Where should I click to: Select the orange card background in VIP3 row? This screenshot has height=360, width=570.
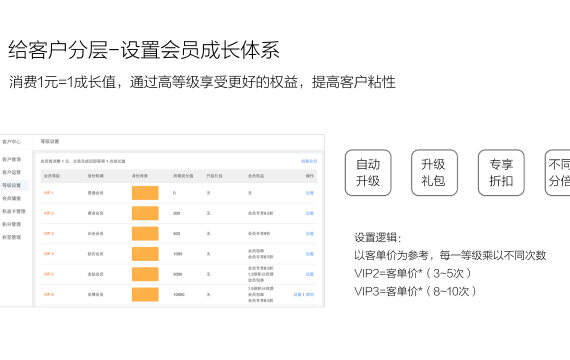[145, 233]
